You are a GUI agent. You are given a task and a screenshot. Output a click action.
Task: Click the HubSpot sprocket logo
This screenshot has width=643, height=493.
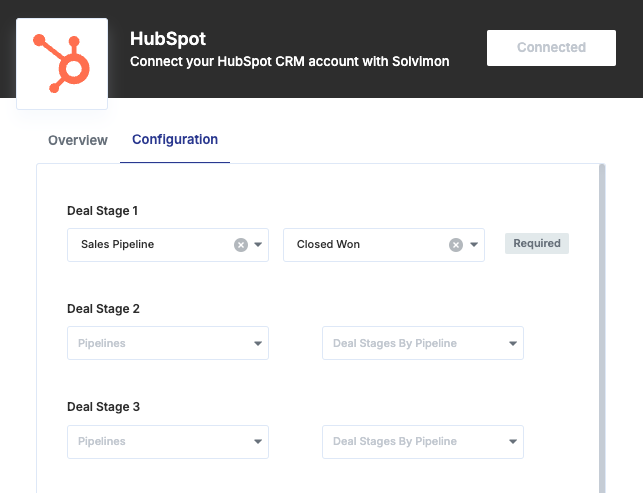tap(62, 64)
